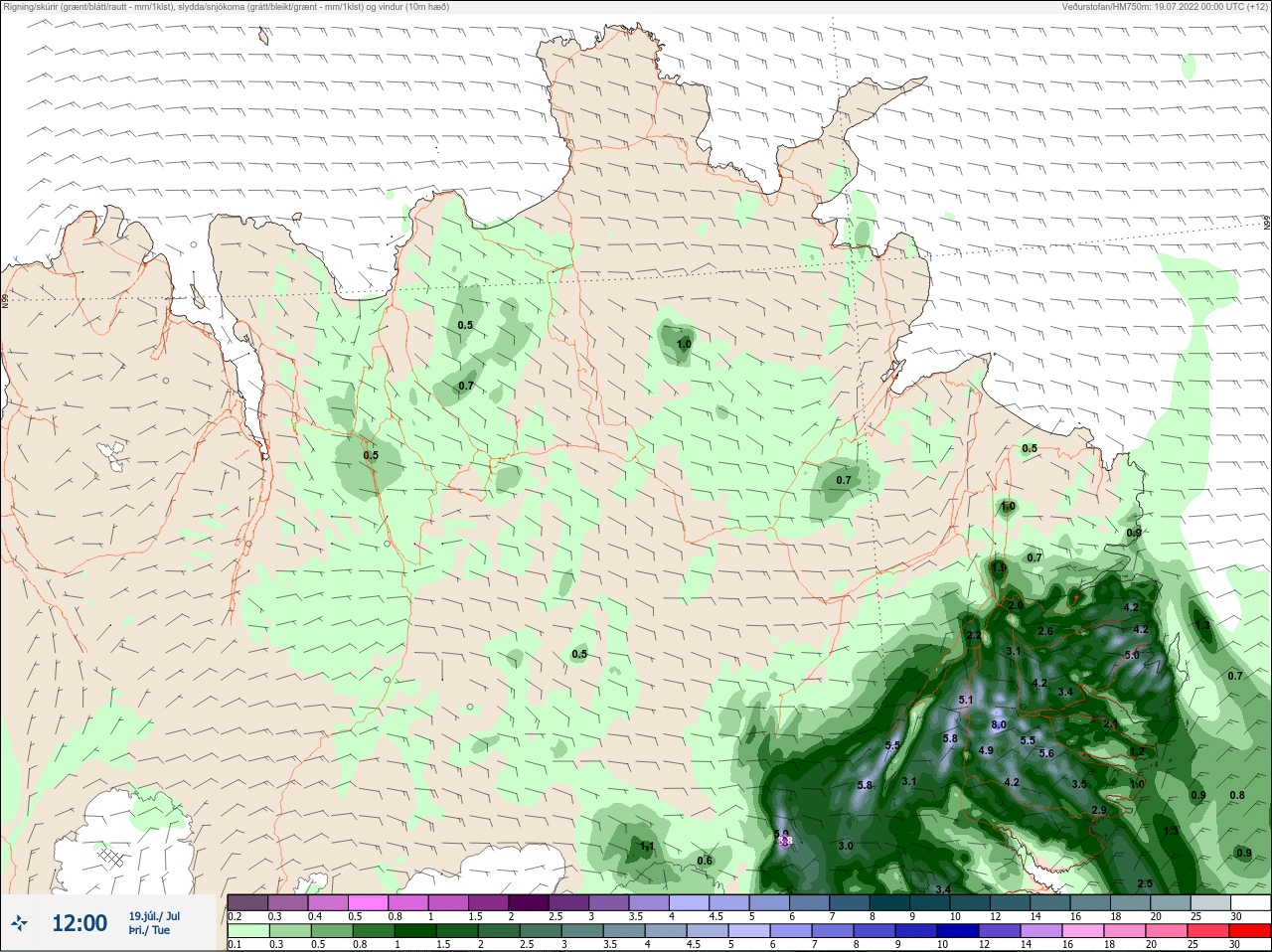Click the 12:00 forecast time label

point(79,923)
